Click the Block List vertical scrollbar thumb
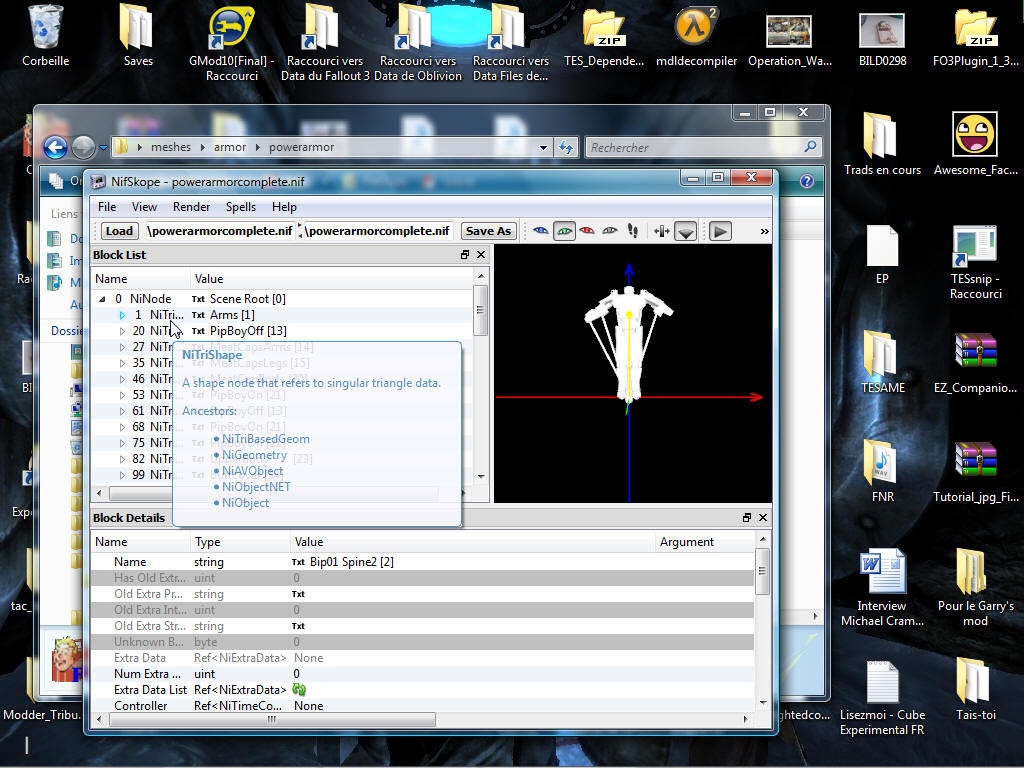 (481, 310)
